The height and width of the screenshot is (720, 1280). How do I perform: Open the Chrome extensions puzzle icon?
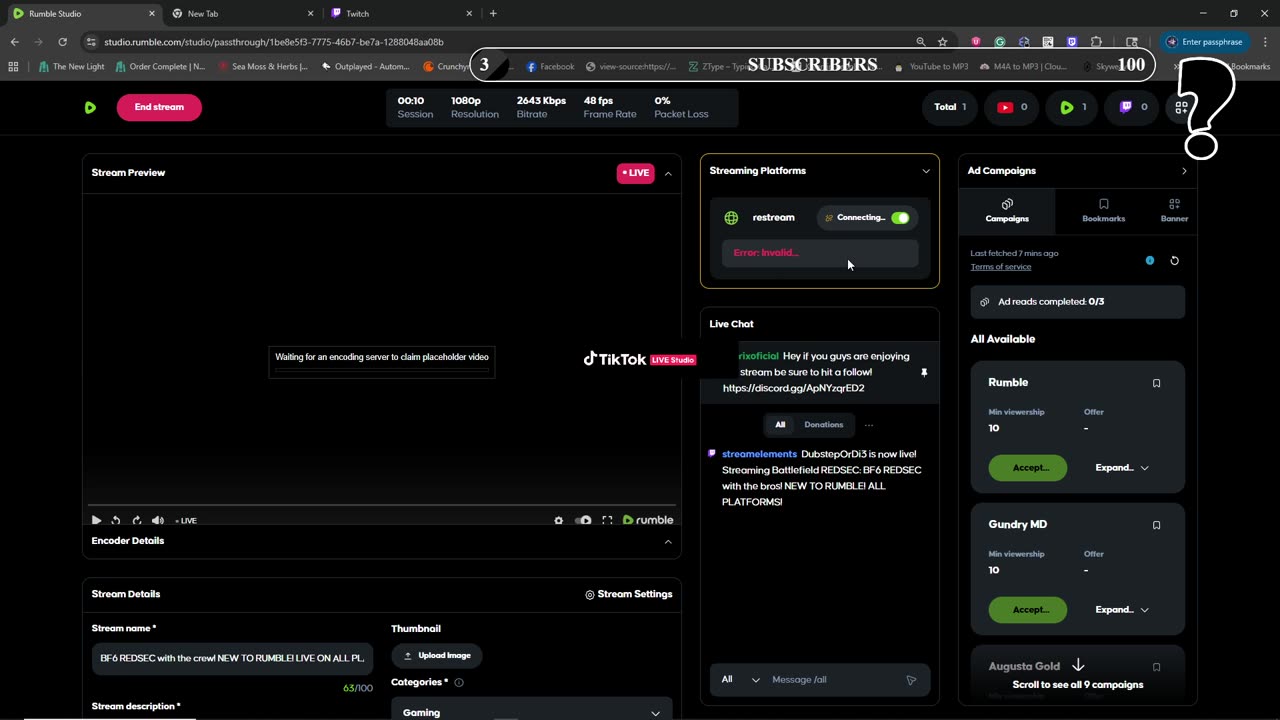tap(1096, 42)
